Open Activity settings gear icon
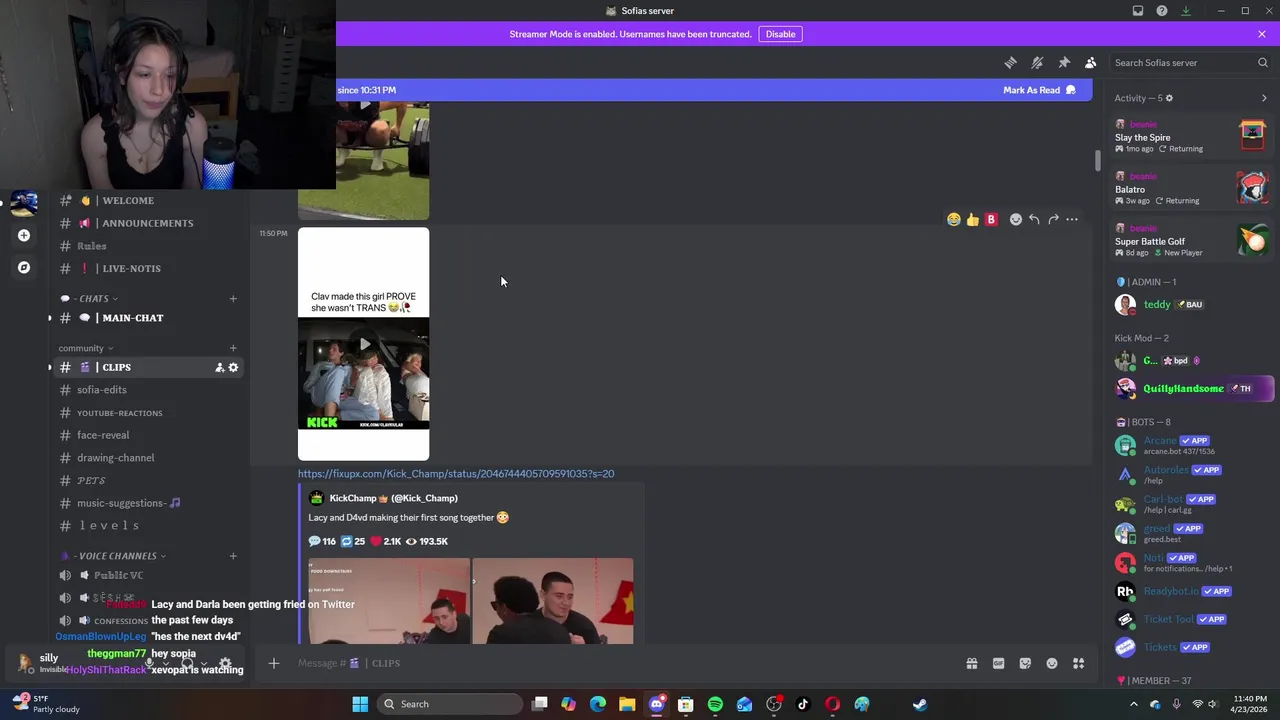This screenshot has width=1280, height=720. pos(1169,98)
